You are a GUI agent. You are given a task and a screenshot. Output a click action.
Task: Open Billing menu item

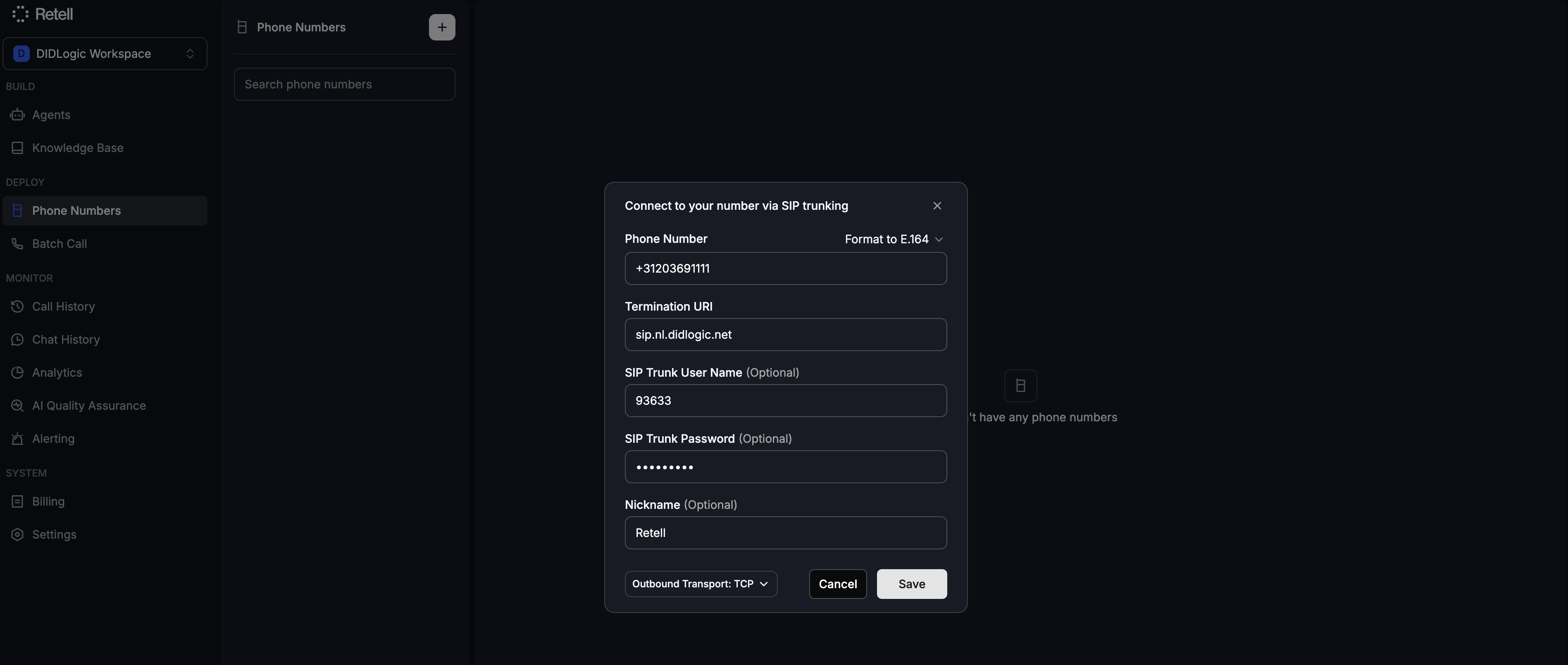tap(48, 501)
